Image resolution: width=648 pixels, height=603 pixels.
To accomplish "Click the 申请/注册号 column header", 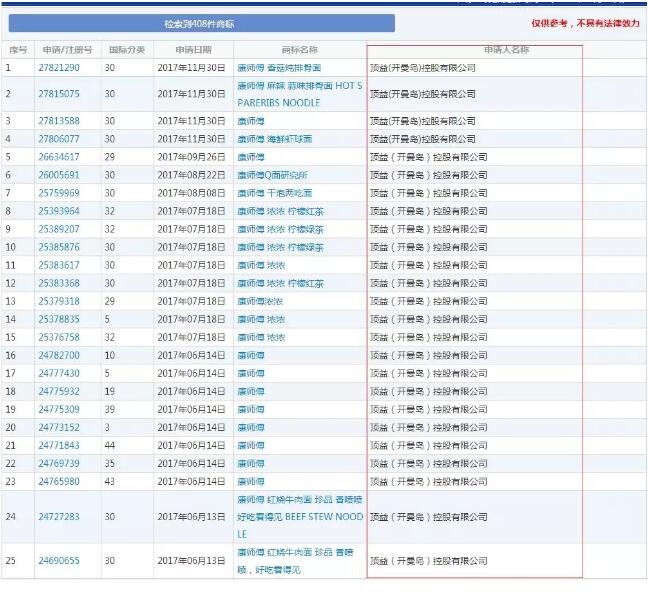I will point(67,50).
